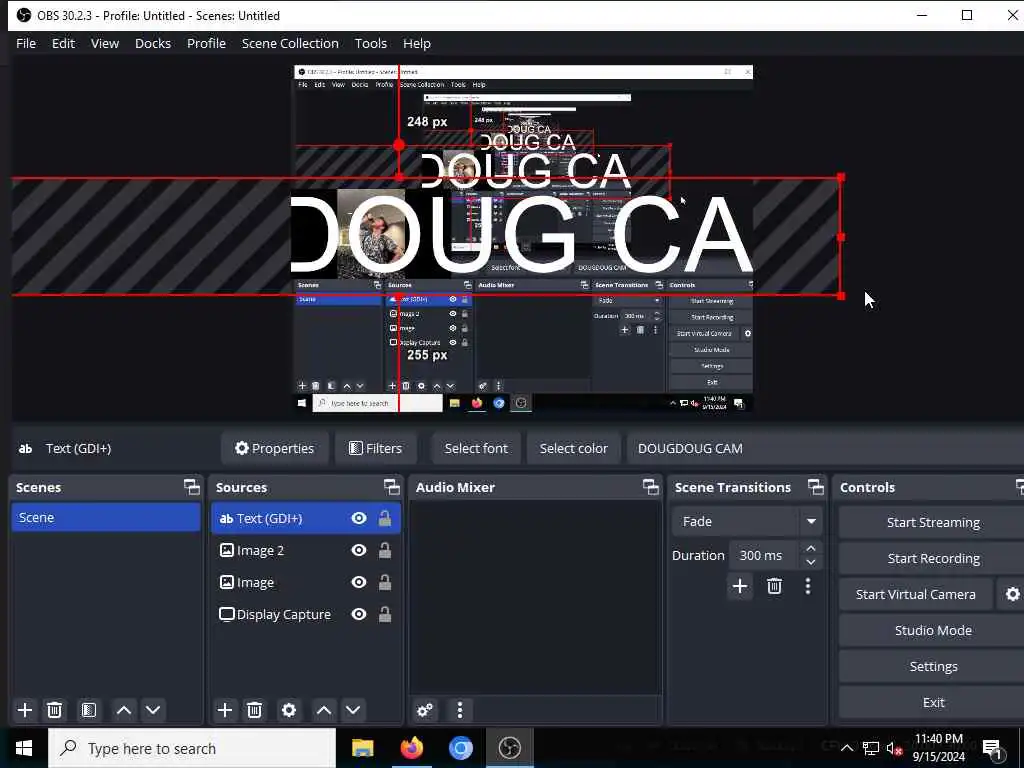Expand the Fade transition dropdown
This screenshot has height=768, width=1024.
811,521
